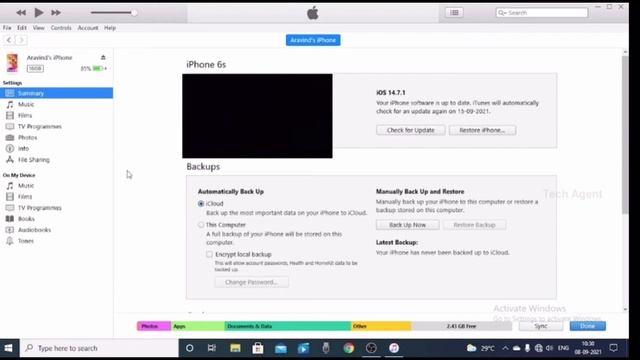Viewport: 640px width, 360px height.
Task: Open the list view icon button
Action: 454,13
